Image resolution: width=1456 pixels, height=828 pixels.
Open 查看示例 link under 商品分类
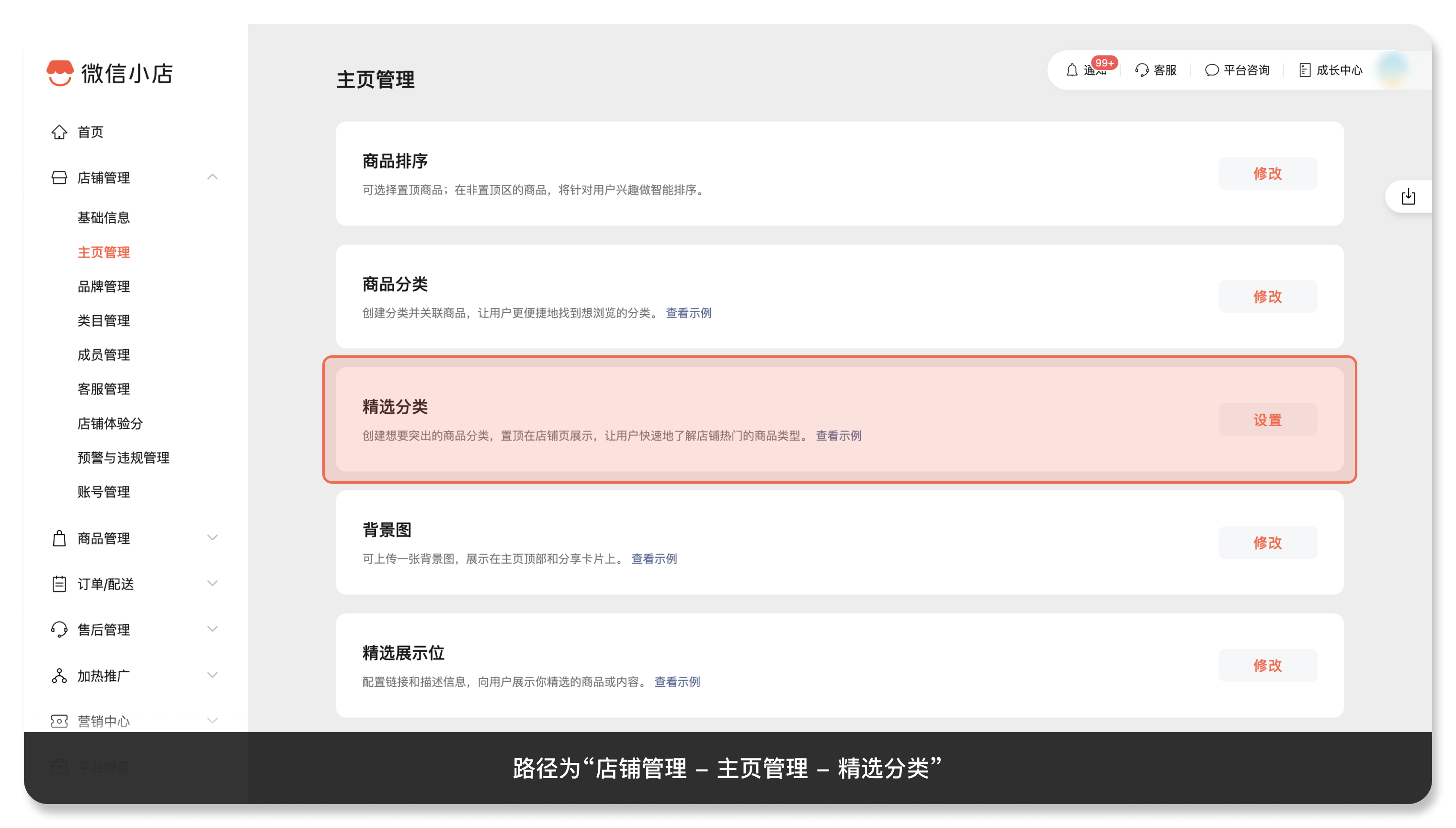pyautogui.click(x=688, y=313)
